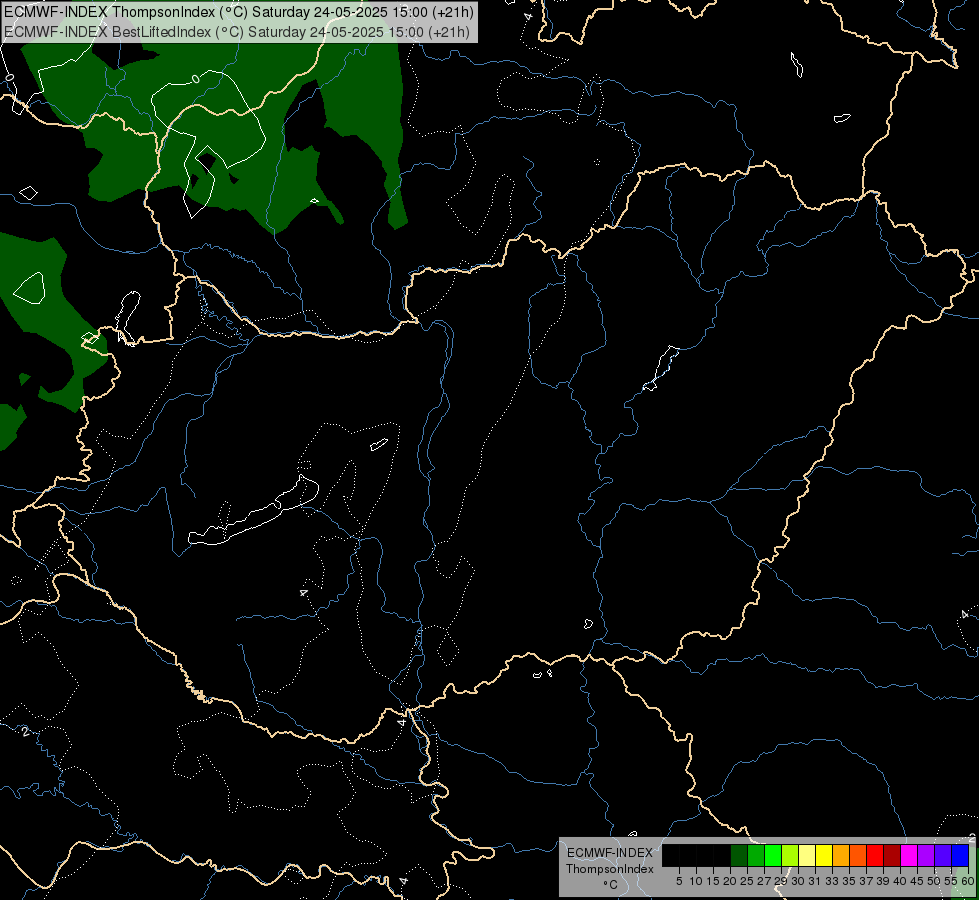Click the pale yellow 30–31 legend swatch

pos(807,856)
